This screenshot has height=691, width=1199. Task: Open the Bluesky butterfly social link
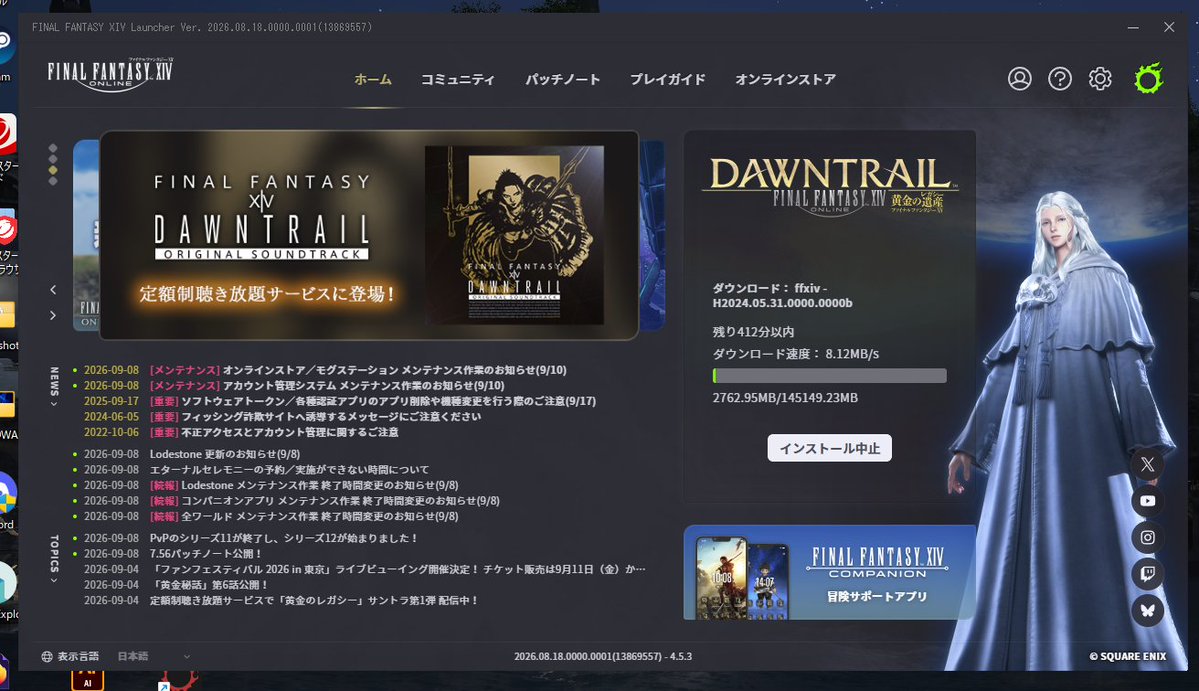pos(1148,611)
